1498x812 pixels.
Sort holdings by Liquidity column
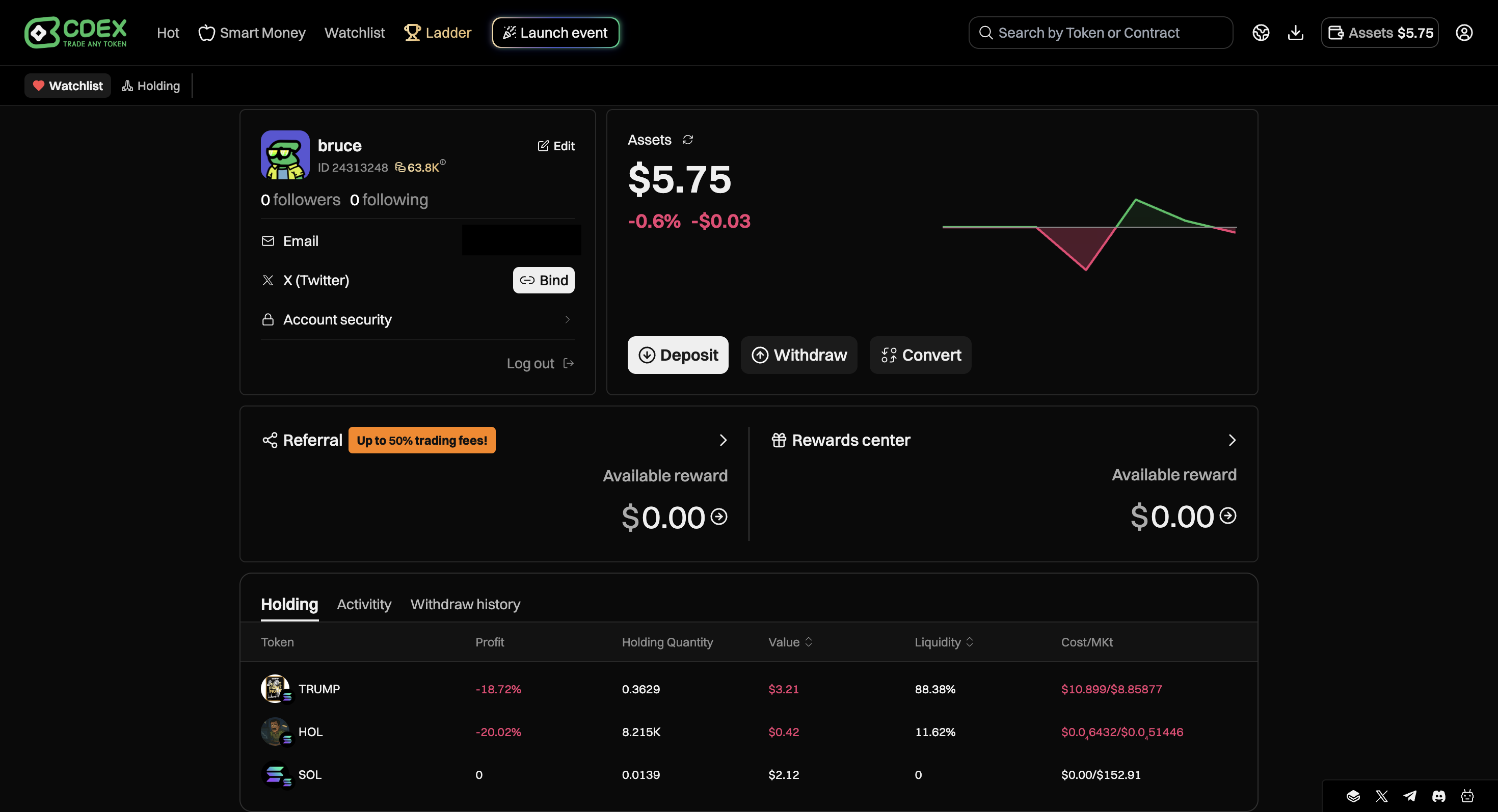(x=943, y=642)
